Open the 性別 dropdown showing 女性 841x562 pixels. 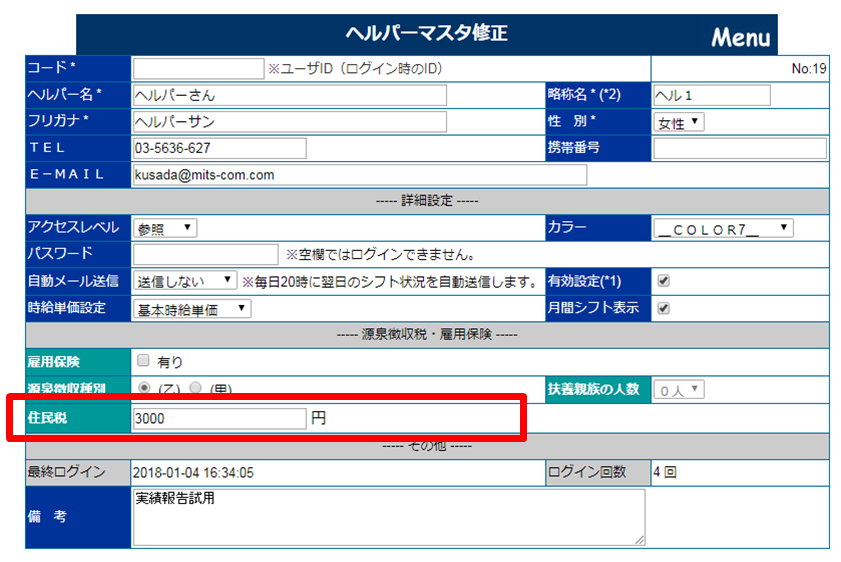pyautogui.click(x=679, y=122)
